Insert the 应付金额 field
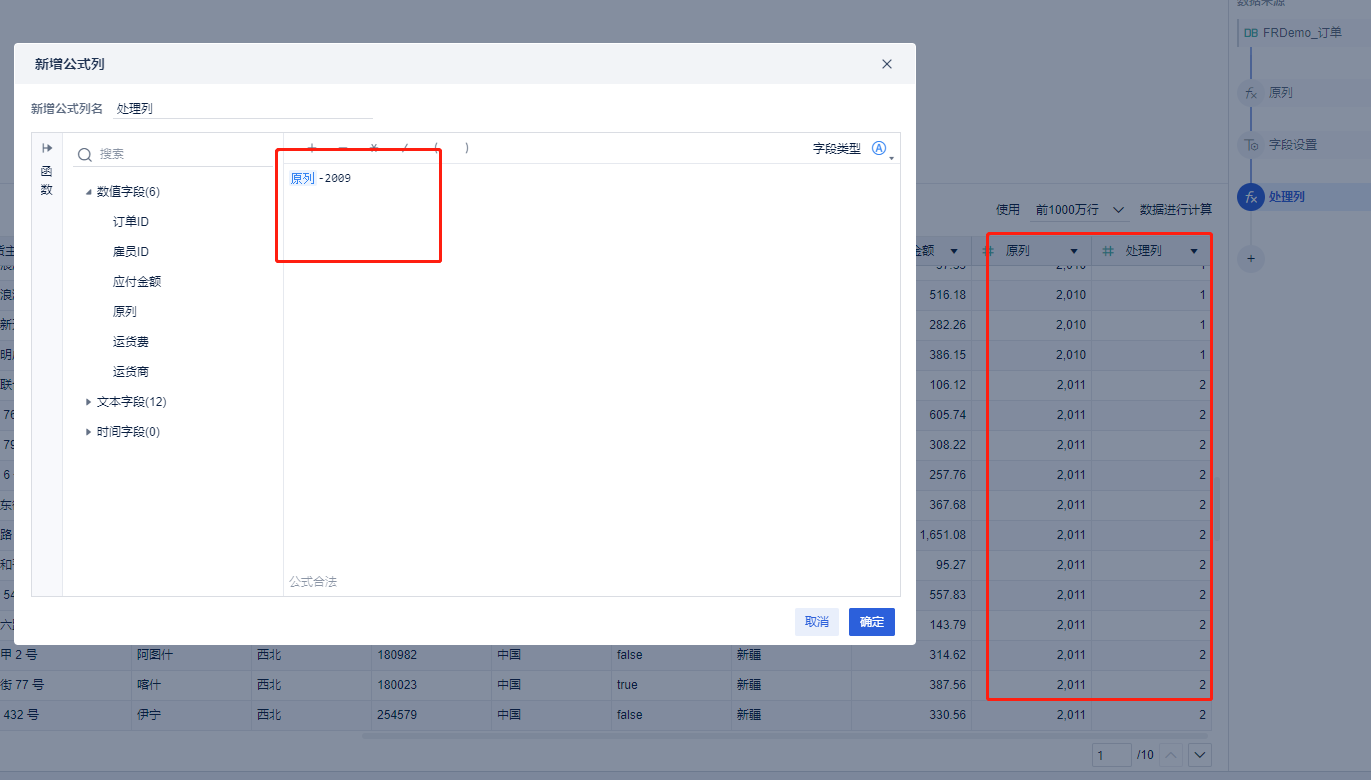Image resolution: width=1371 pixels, height=780 pixels. pyautogui.click(x=137, y=282)
